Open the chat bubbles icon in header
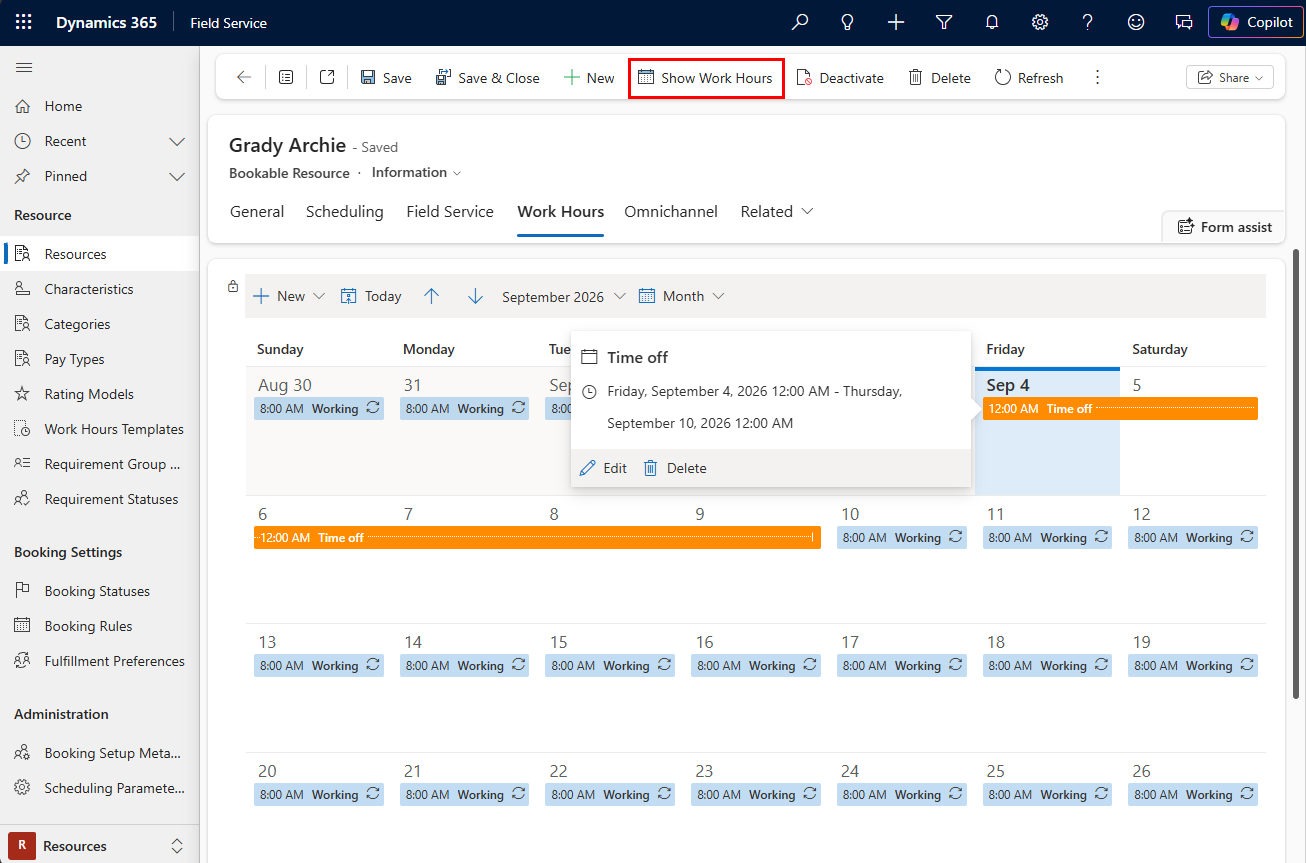 click(1184, 22)
